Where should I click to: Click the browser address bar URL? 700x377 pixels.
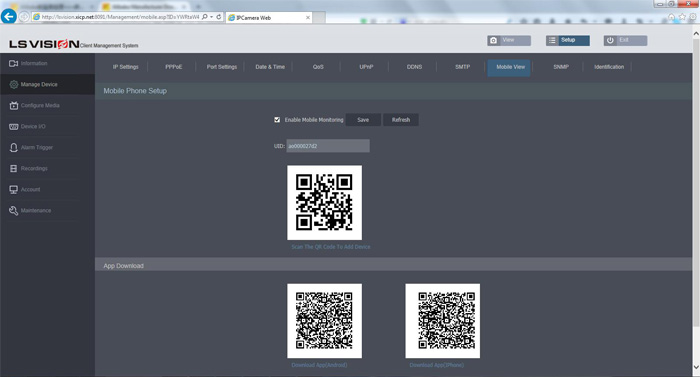(120, 17)
